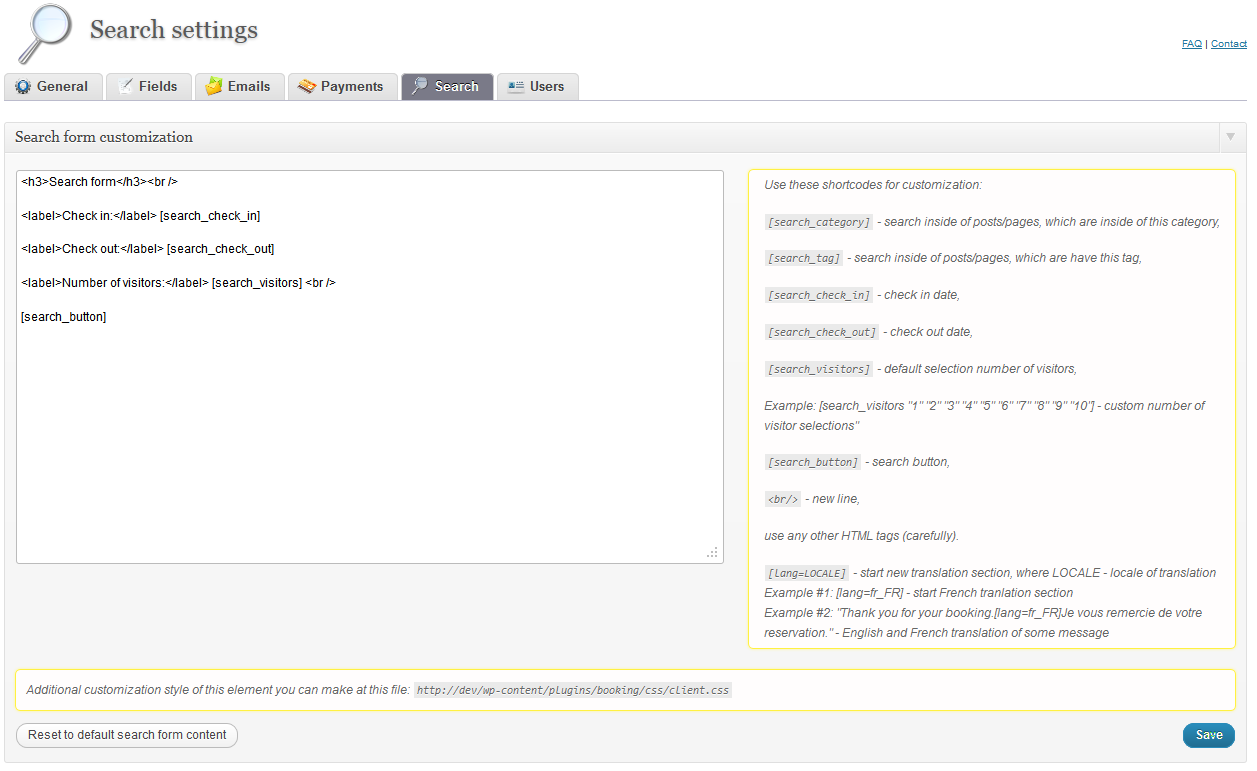Click the [search_button] shortcode in help panel
1257x771 pixels.
[x=812, y=462]
